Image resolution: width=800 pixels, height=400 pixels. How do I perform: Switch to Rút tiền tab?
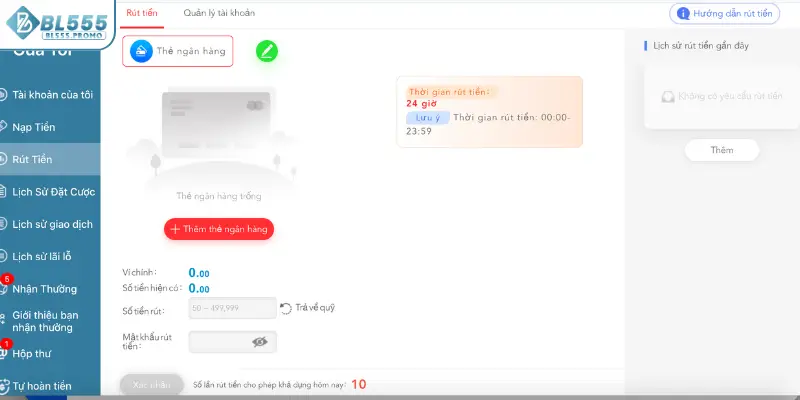pos(142,13)
